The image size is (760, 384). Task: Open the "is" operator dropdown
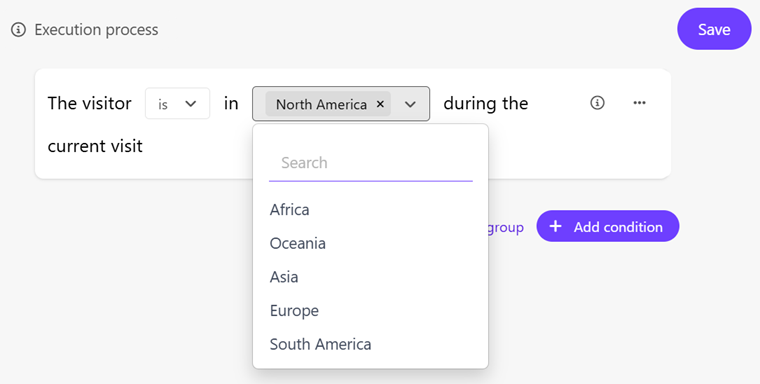[x=177, y=103]
